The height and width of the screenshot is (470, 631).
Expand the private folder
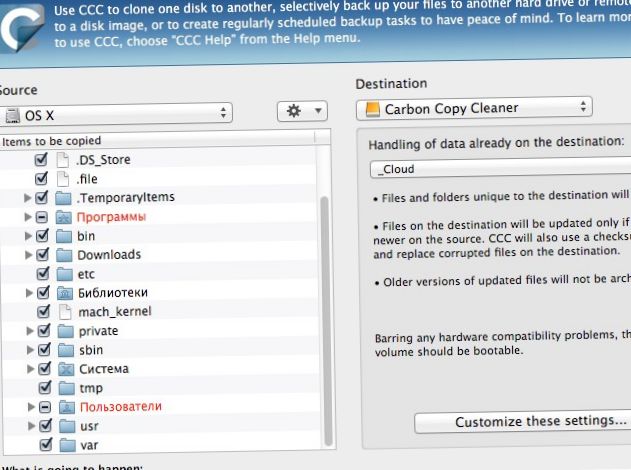point(30,331)
